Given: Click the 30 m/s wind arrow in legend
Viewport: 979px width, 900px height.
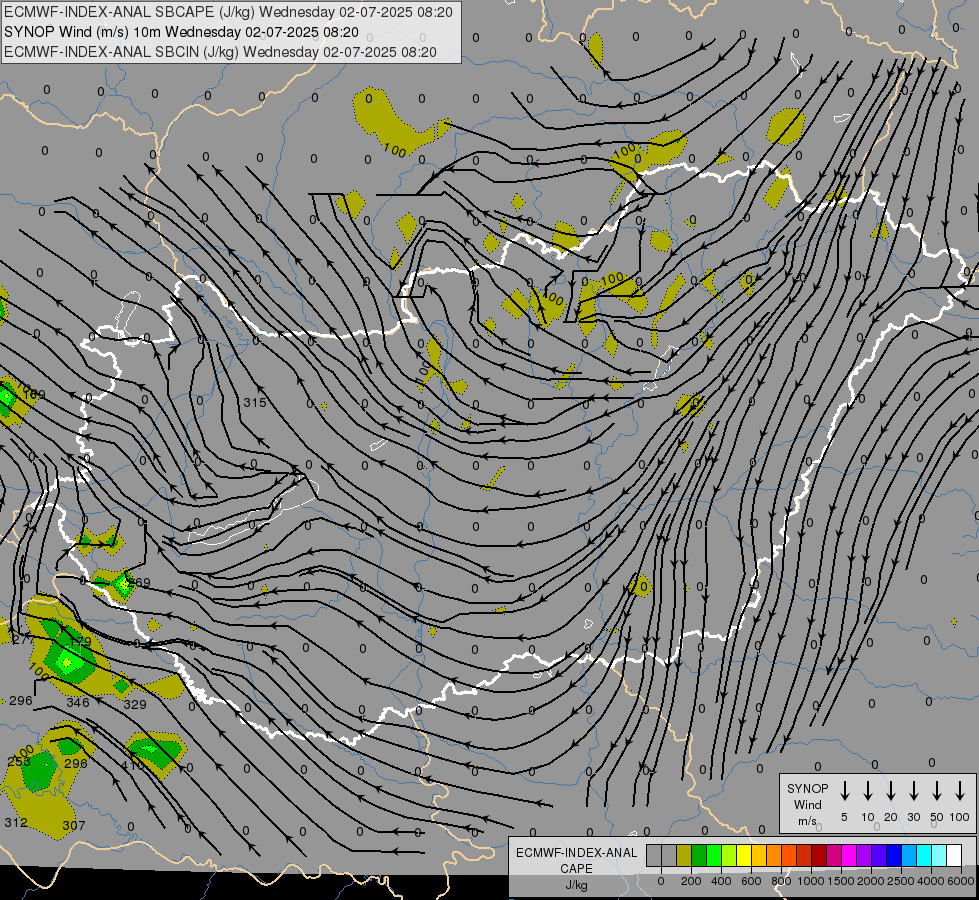Looking at the screenshot, I should click(x=913, y=790).
